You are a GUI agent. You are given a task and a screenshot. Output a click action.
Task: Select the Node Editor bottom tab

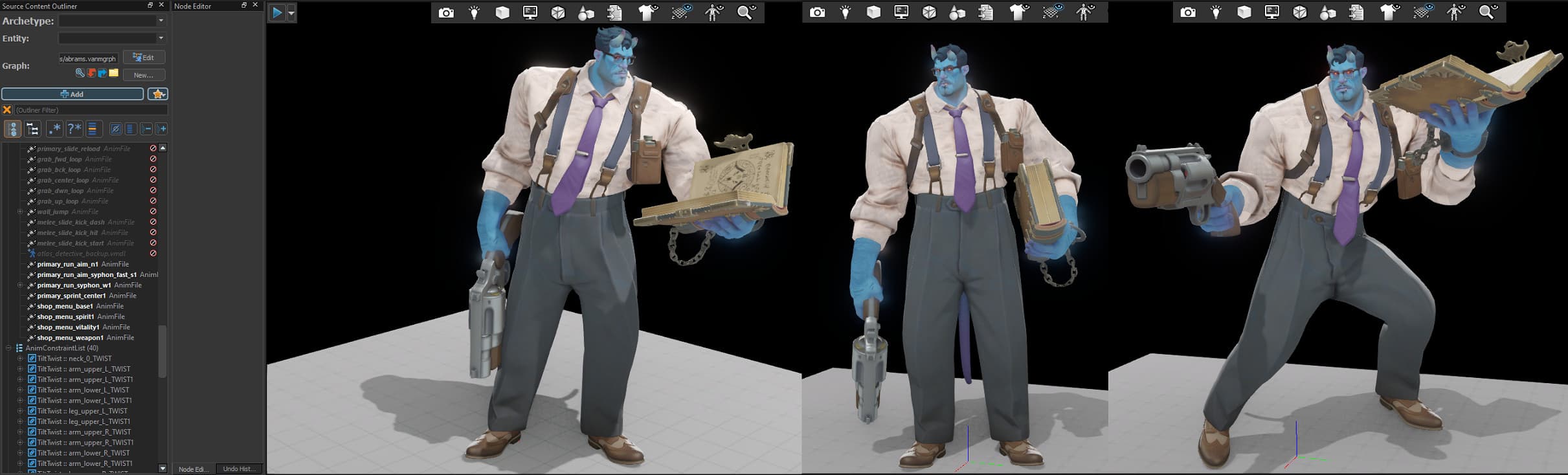193,469
